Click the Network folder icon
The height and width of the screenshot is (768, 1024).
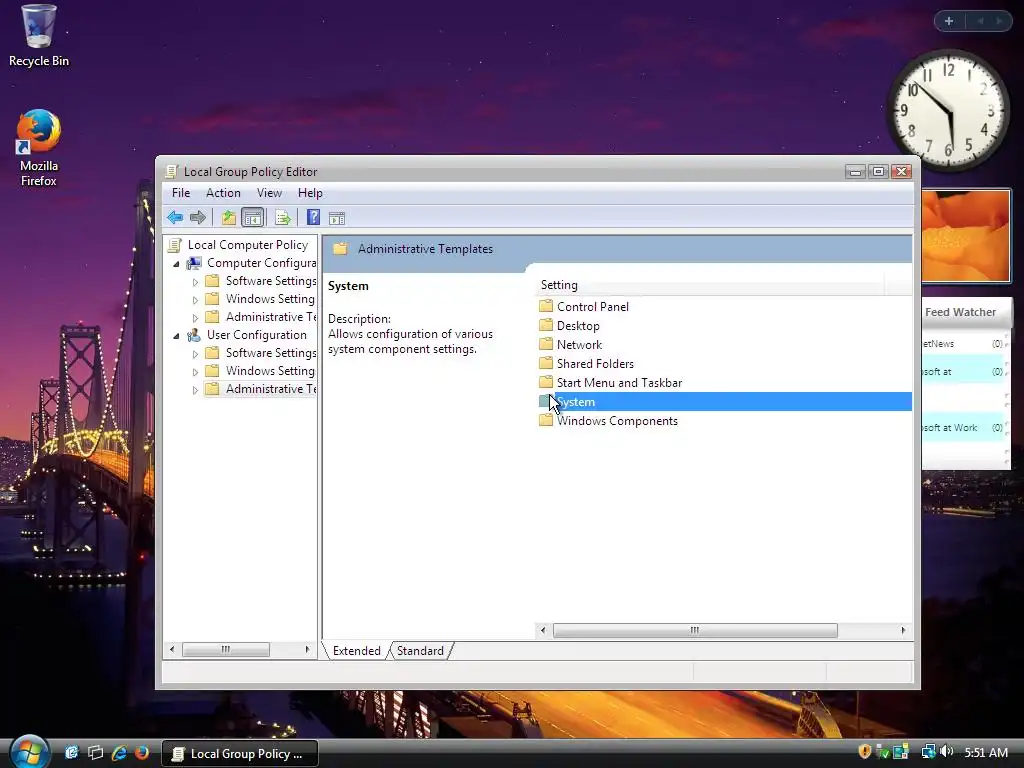[x=546, y=344]
